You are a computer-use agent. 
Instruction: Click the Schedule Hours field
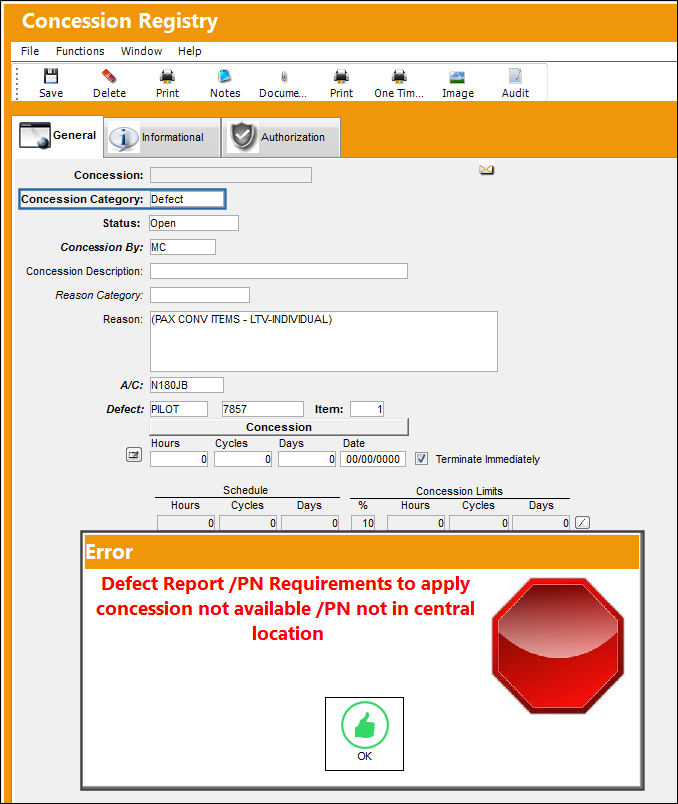[186, 523]
